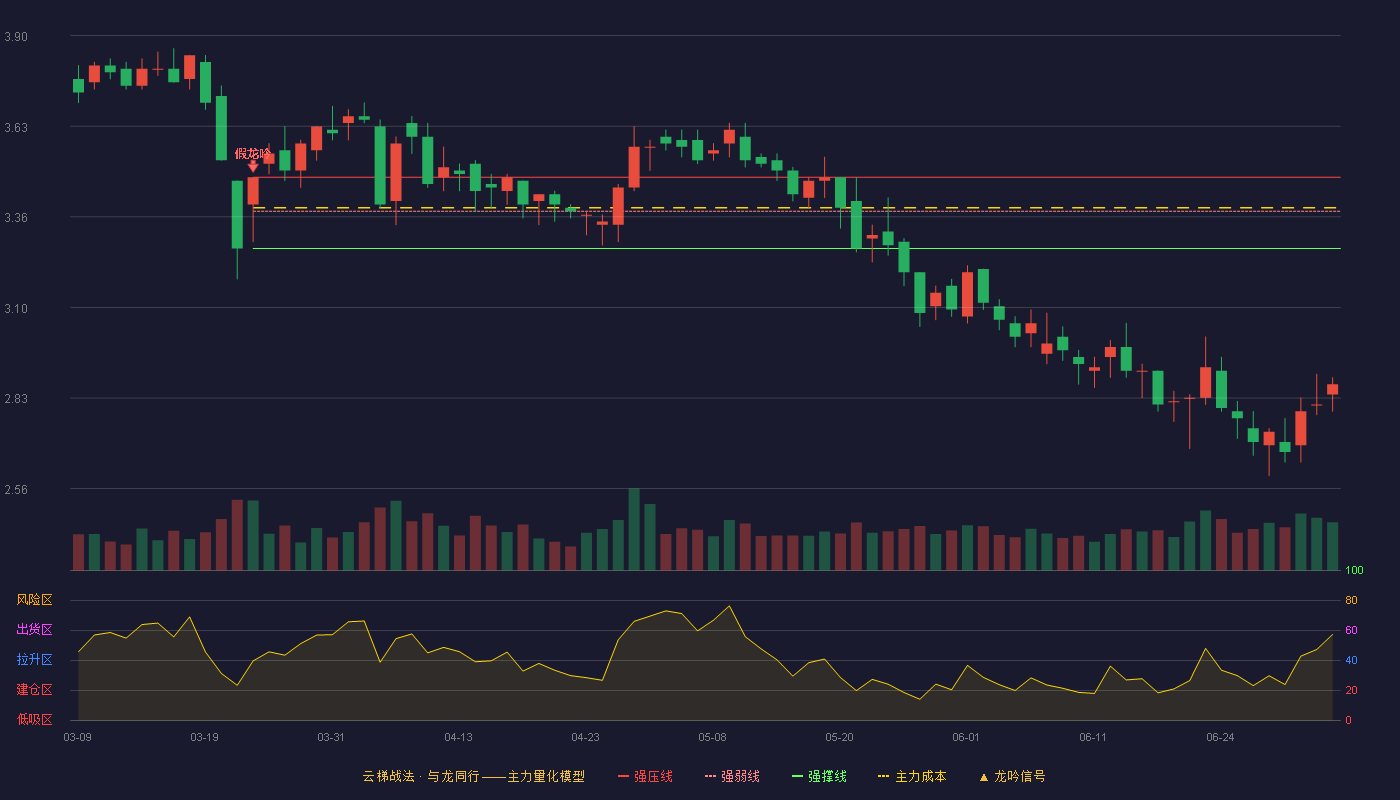Image resolution: width=1400 pixels, height=800 pixels.
Task: Select the 低吸区 zone label
Action: coord(34,719)
